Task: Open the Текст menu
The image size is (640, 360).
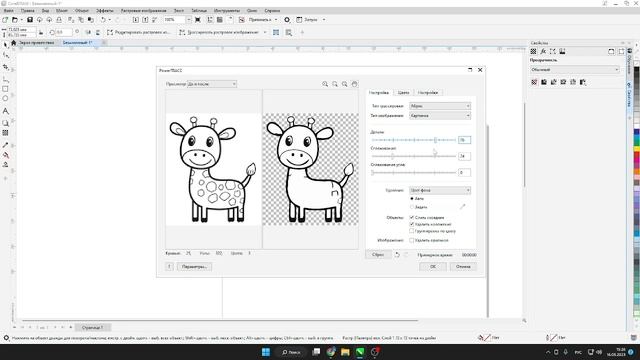Action: (179, 11)
